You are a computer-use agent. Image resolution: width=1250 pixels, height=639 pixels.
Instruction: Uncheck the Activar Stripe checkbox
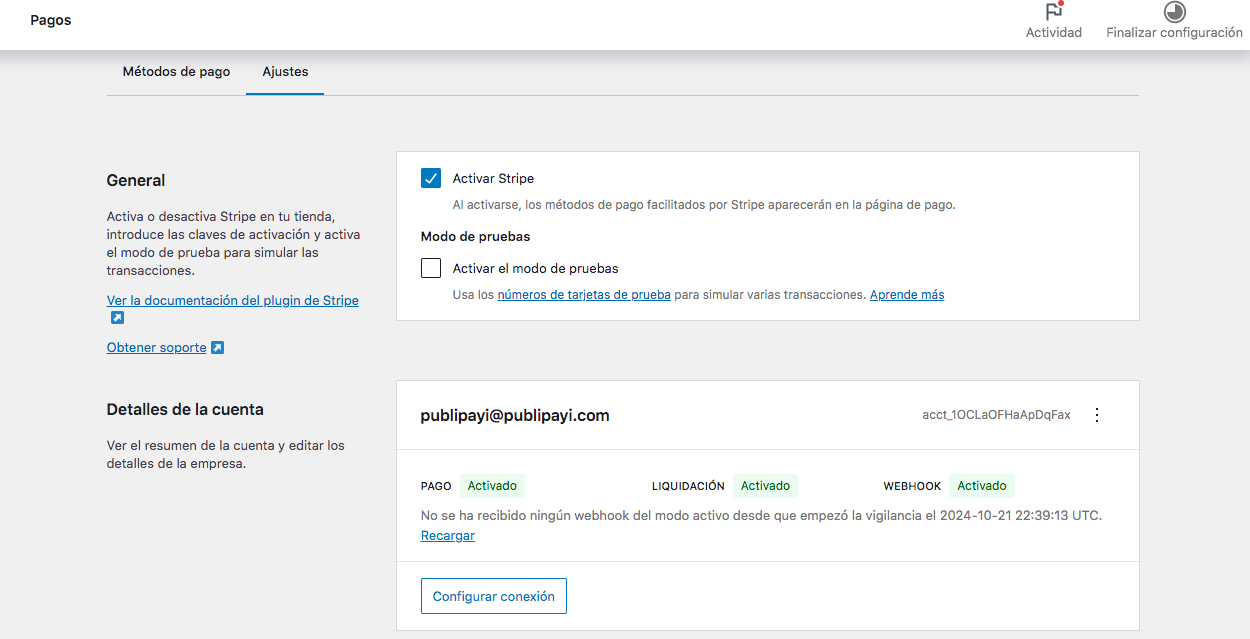(431, 179)
